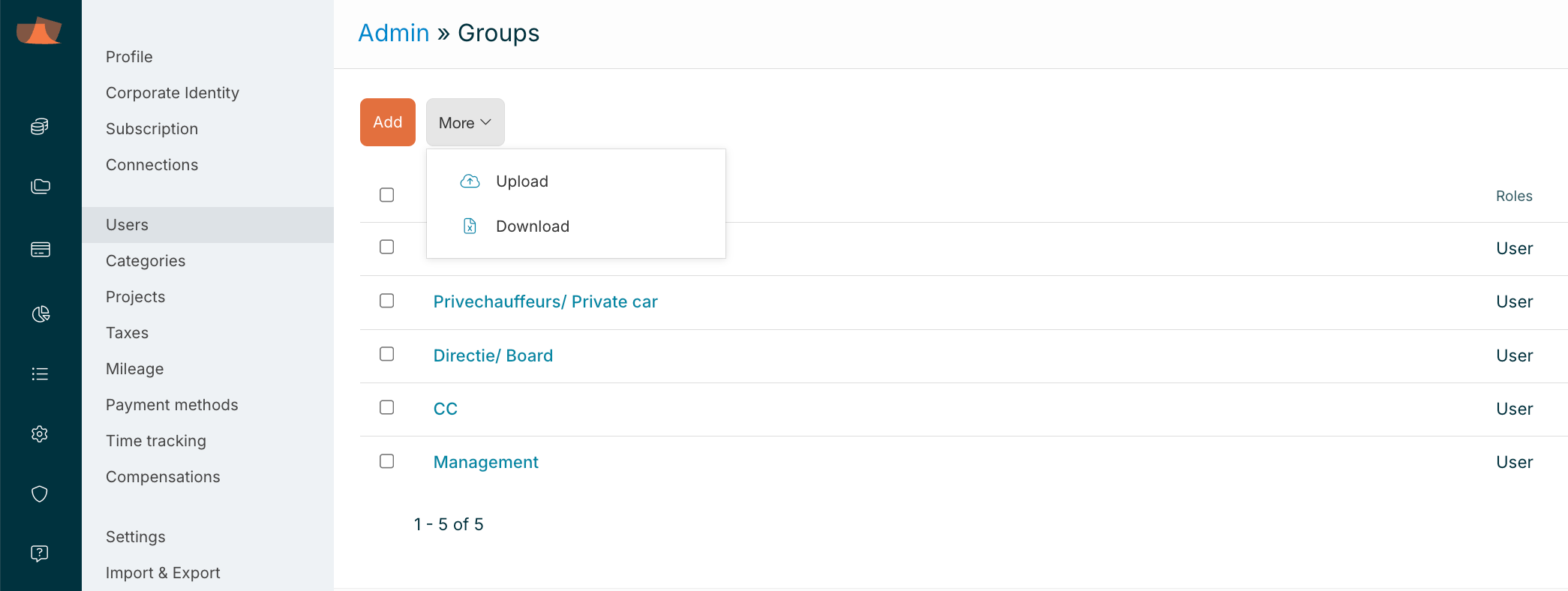Toggle the checkbox for Directie/ Board

click(x=387, y=354)
